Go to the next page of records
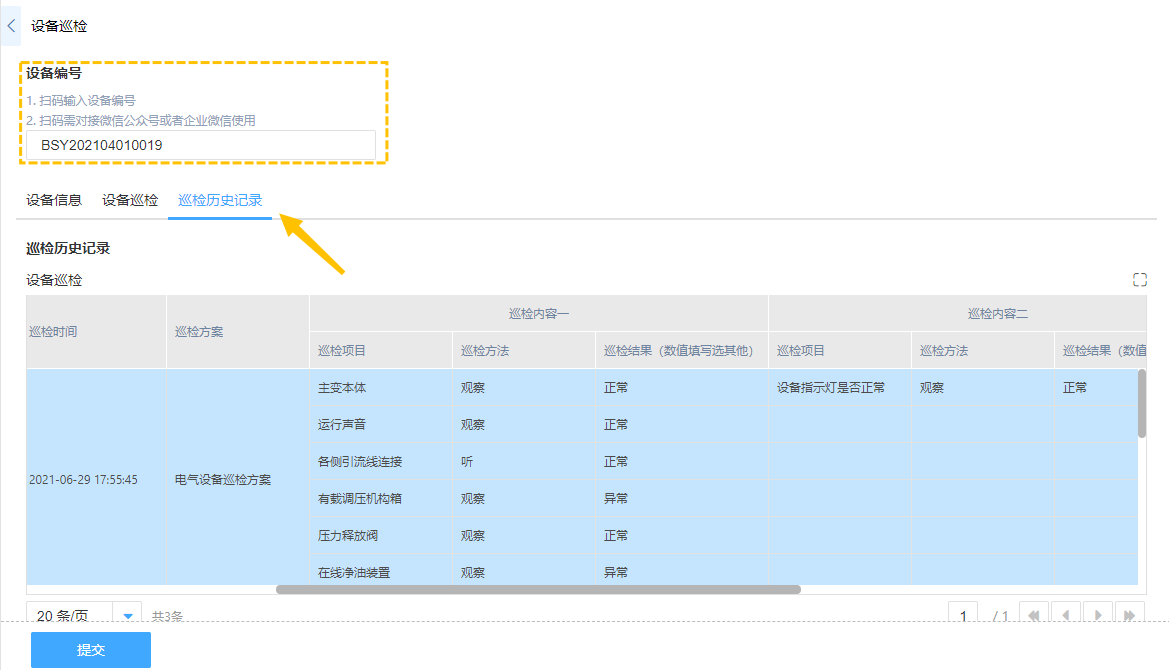1169x670 pixels. 1098,615
